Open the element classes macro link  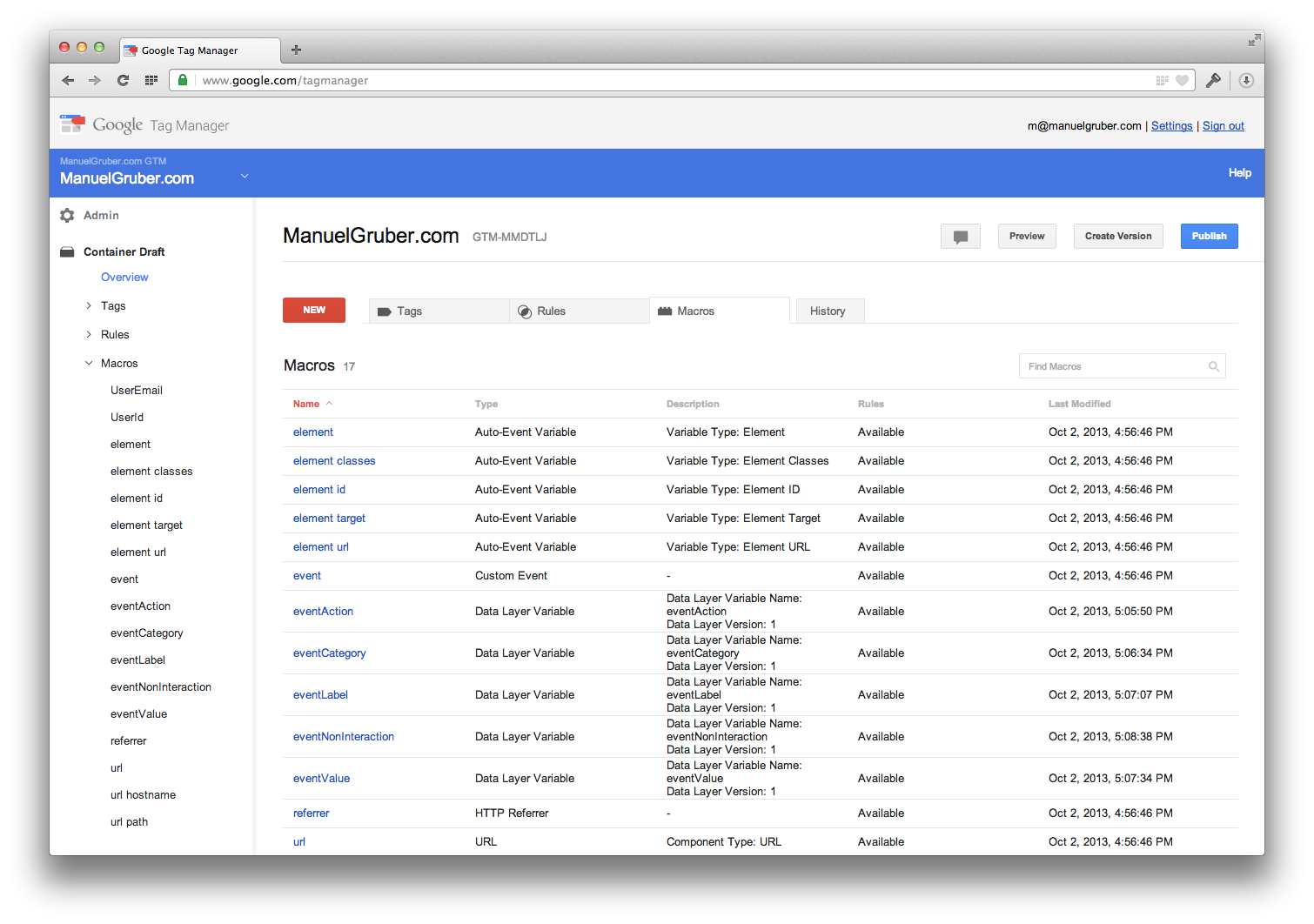coord(334,460)
